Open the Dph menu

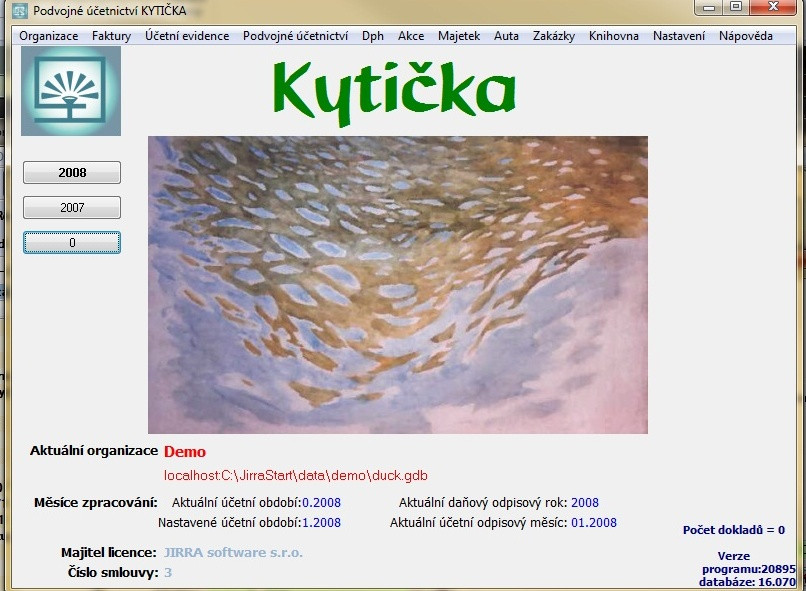tap(373, 36)
